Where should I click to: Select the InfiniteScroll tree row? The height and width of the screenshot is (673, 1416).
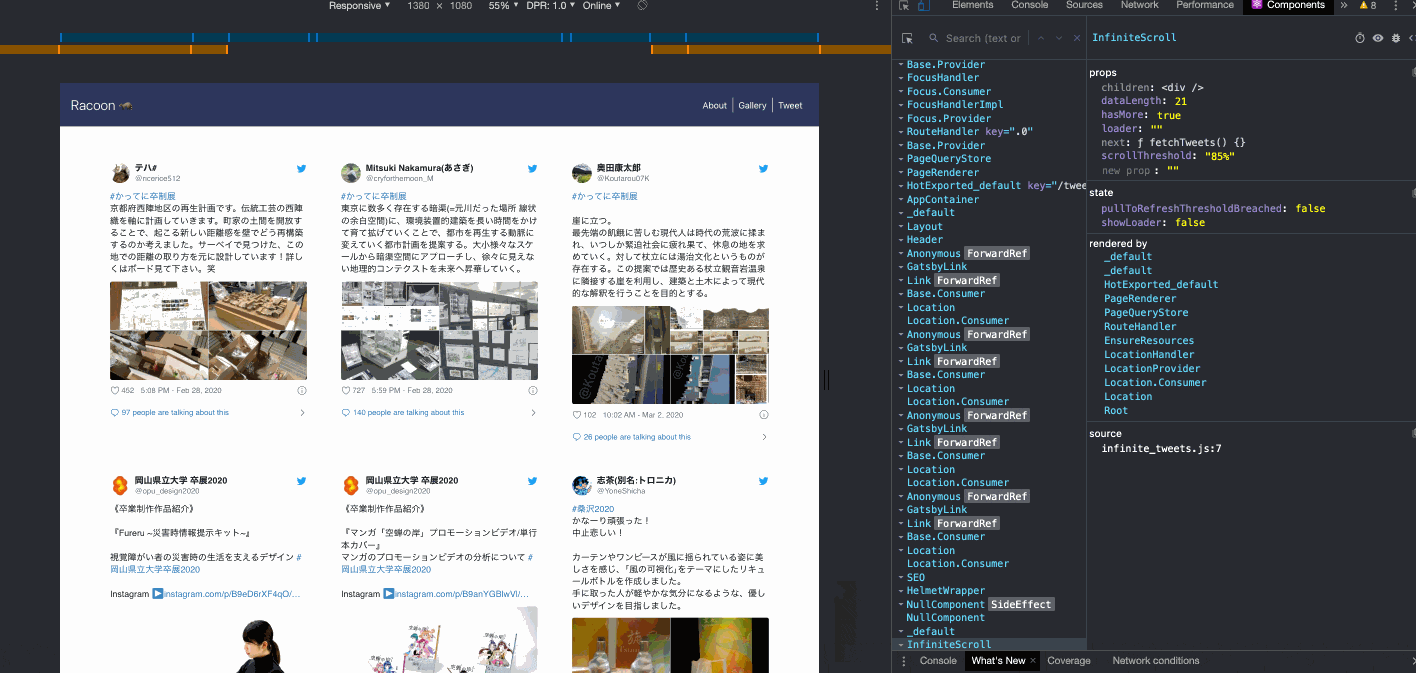(989, 645)
